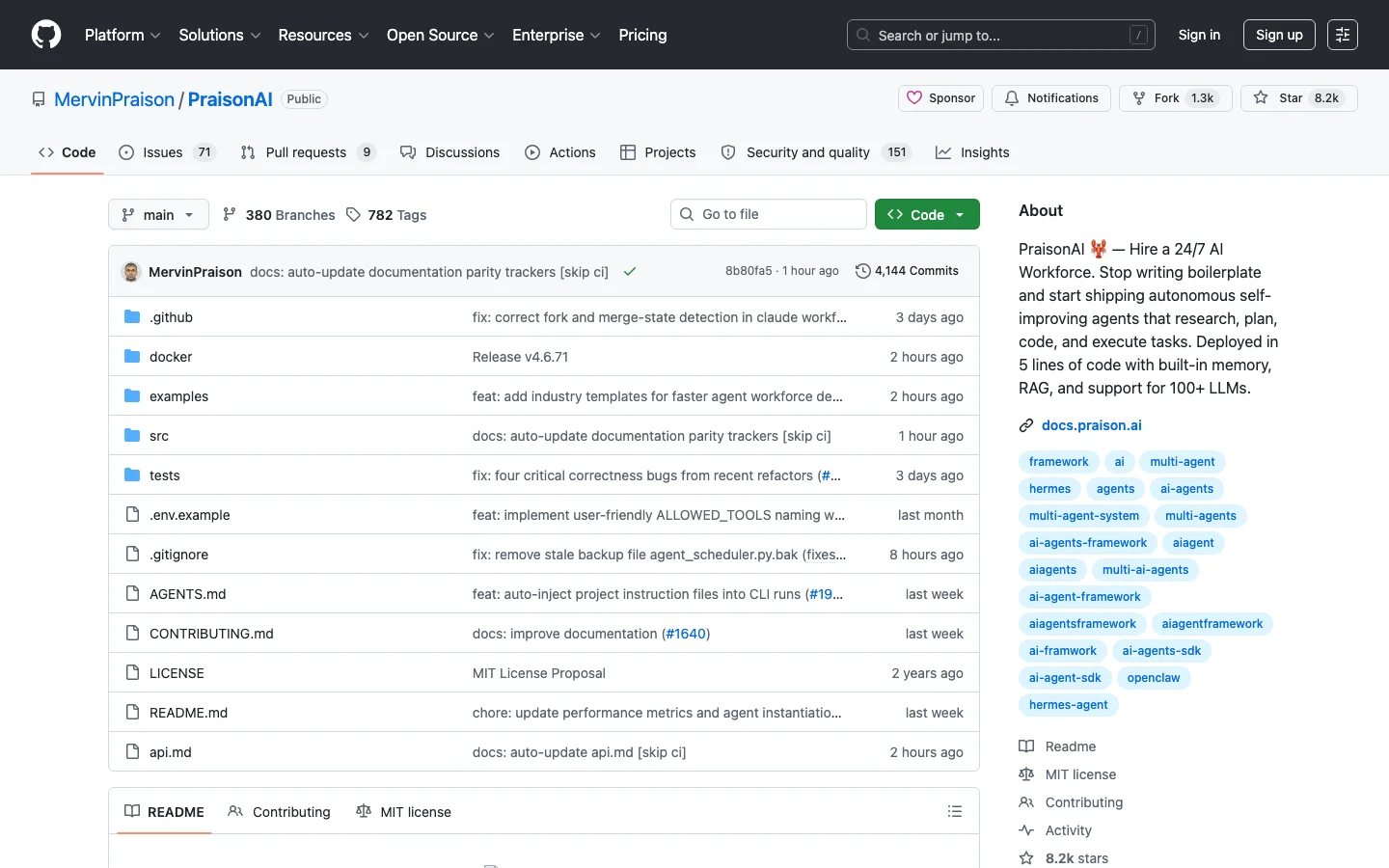Click the branch icon beside 380 Branches
Viewport: 1389px width, 868px height.
coord(230,215)
